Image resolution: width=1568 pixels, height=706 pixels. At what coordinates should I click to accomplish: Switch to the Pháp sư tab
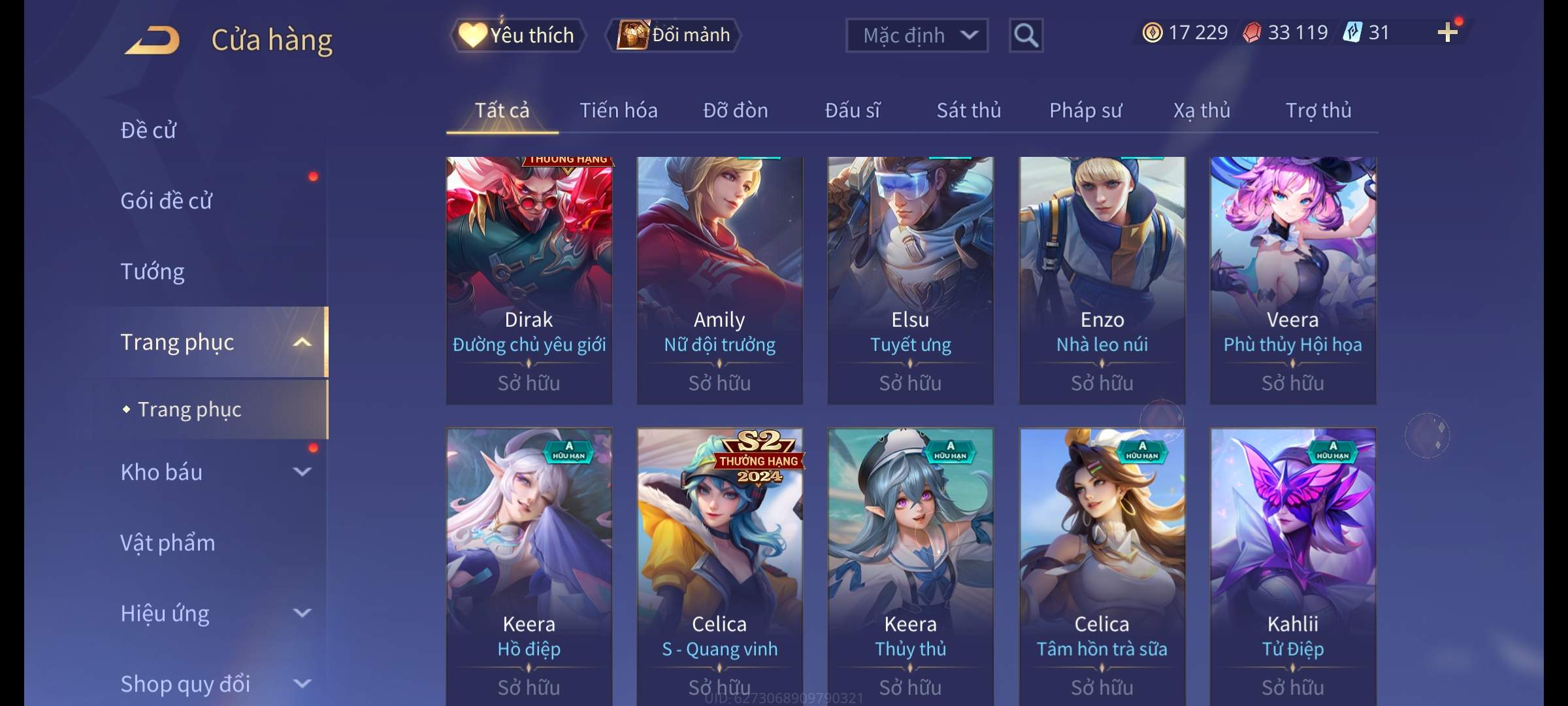(1085, 110)
